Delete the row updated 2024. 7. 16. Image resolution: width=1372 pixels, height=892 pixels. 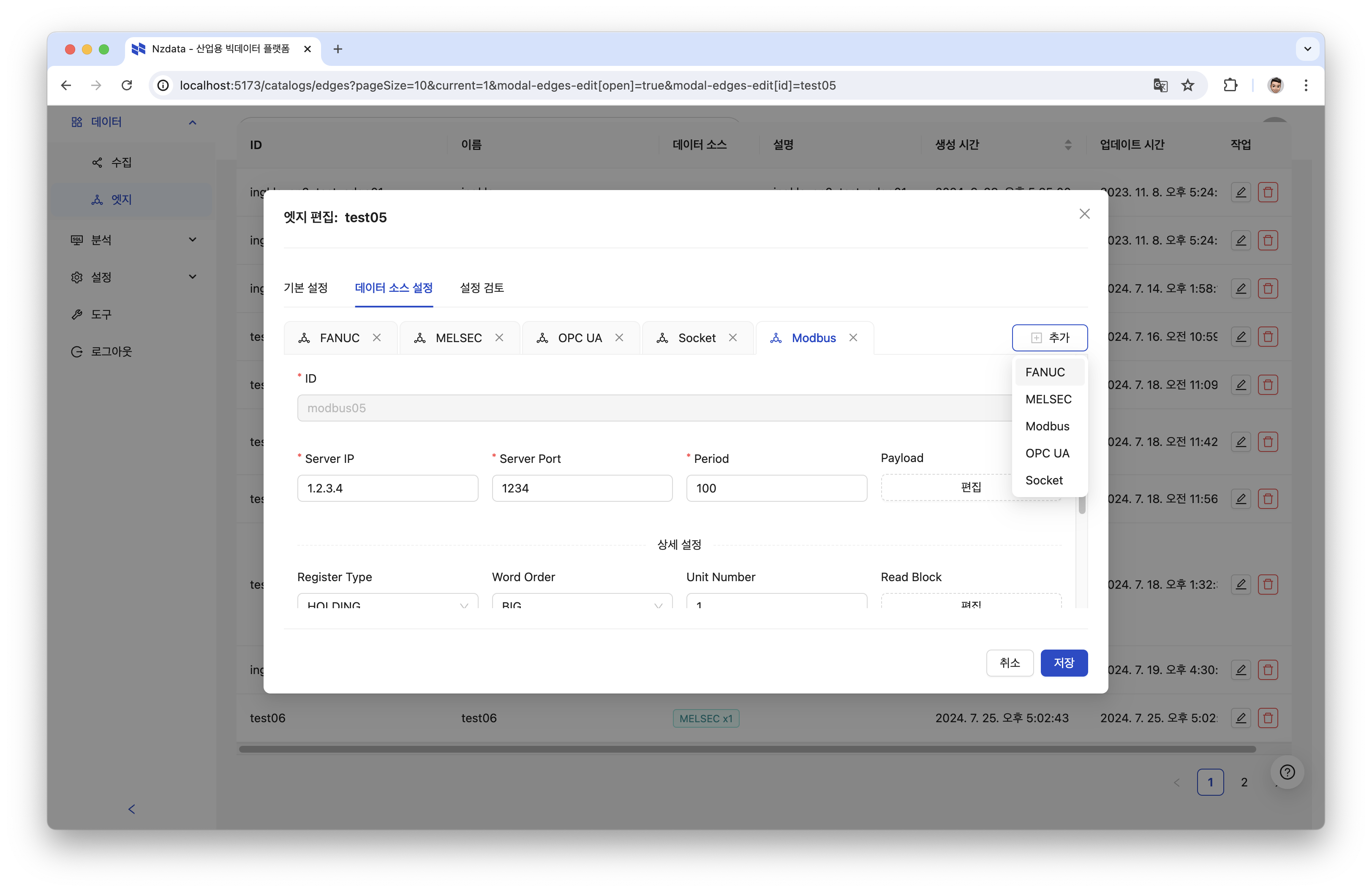[1268, 337]
